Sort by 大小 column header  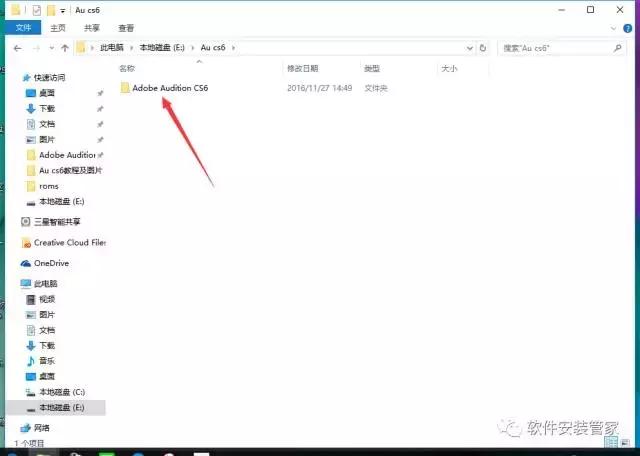tap(449, 69)
